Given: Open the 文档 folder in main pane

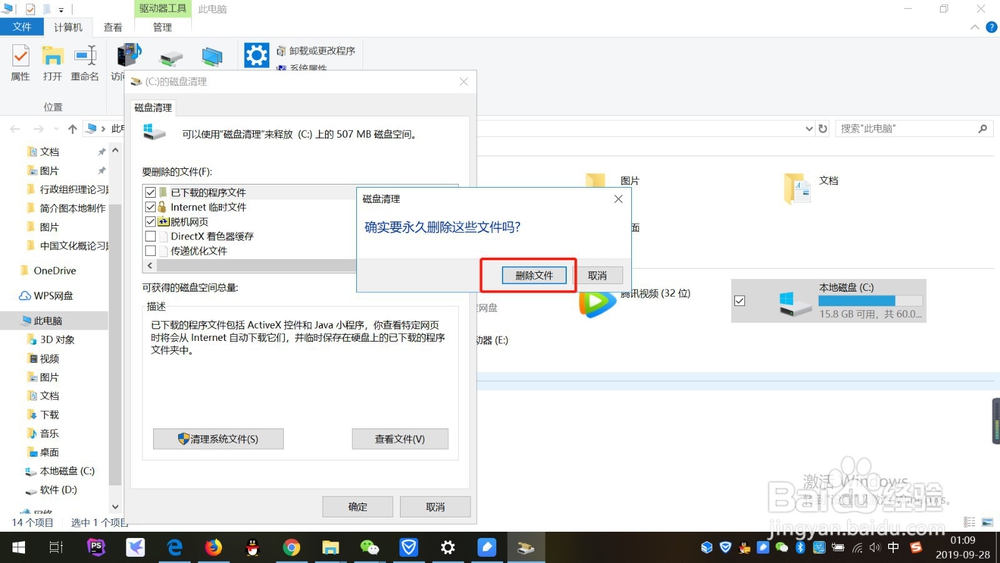Looking at the screenshot, I should (811, 188).
